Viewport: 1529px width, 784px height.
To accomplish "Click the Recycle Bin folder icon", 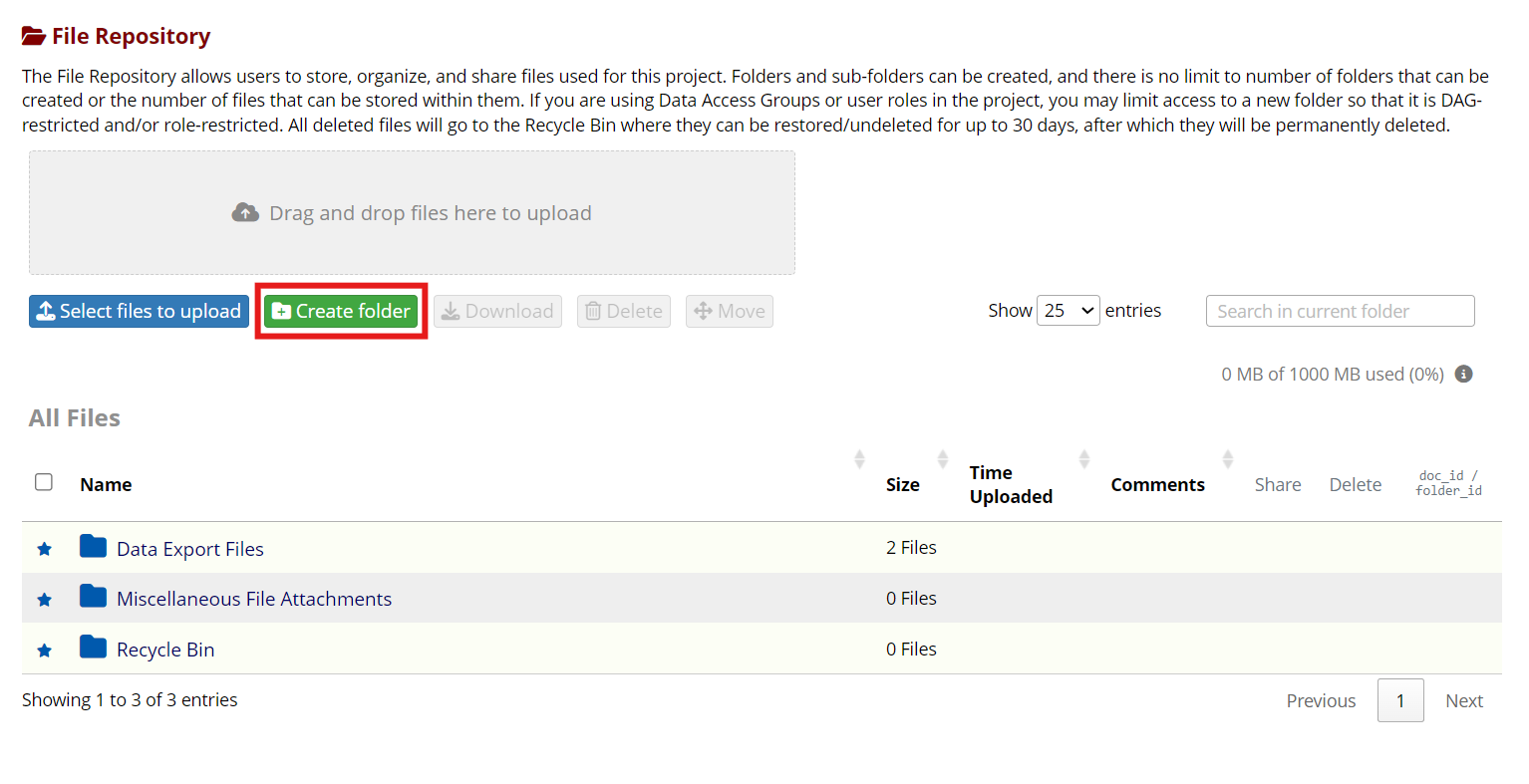I will coord(92,648).
